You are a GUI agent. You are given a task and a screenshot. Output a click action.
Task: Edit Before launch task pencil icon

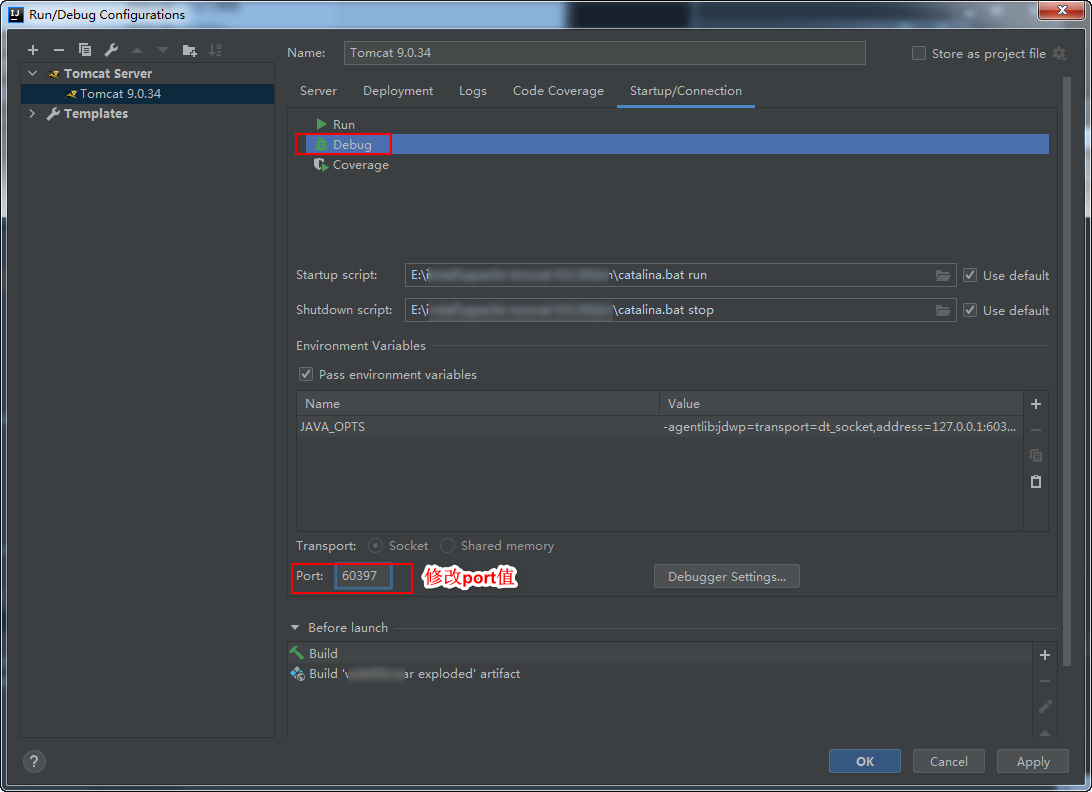(1045, 706)
